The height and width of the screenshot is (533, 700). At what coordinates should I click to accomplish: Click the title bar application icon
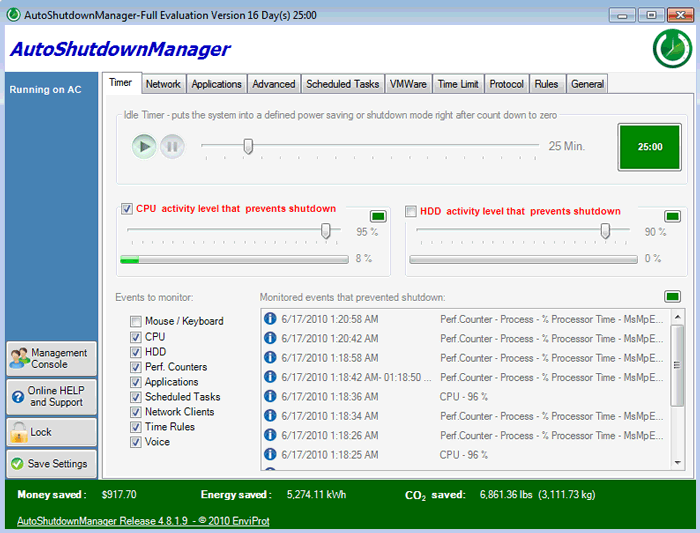coord(13,15)
